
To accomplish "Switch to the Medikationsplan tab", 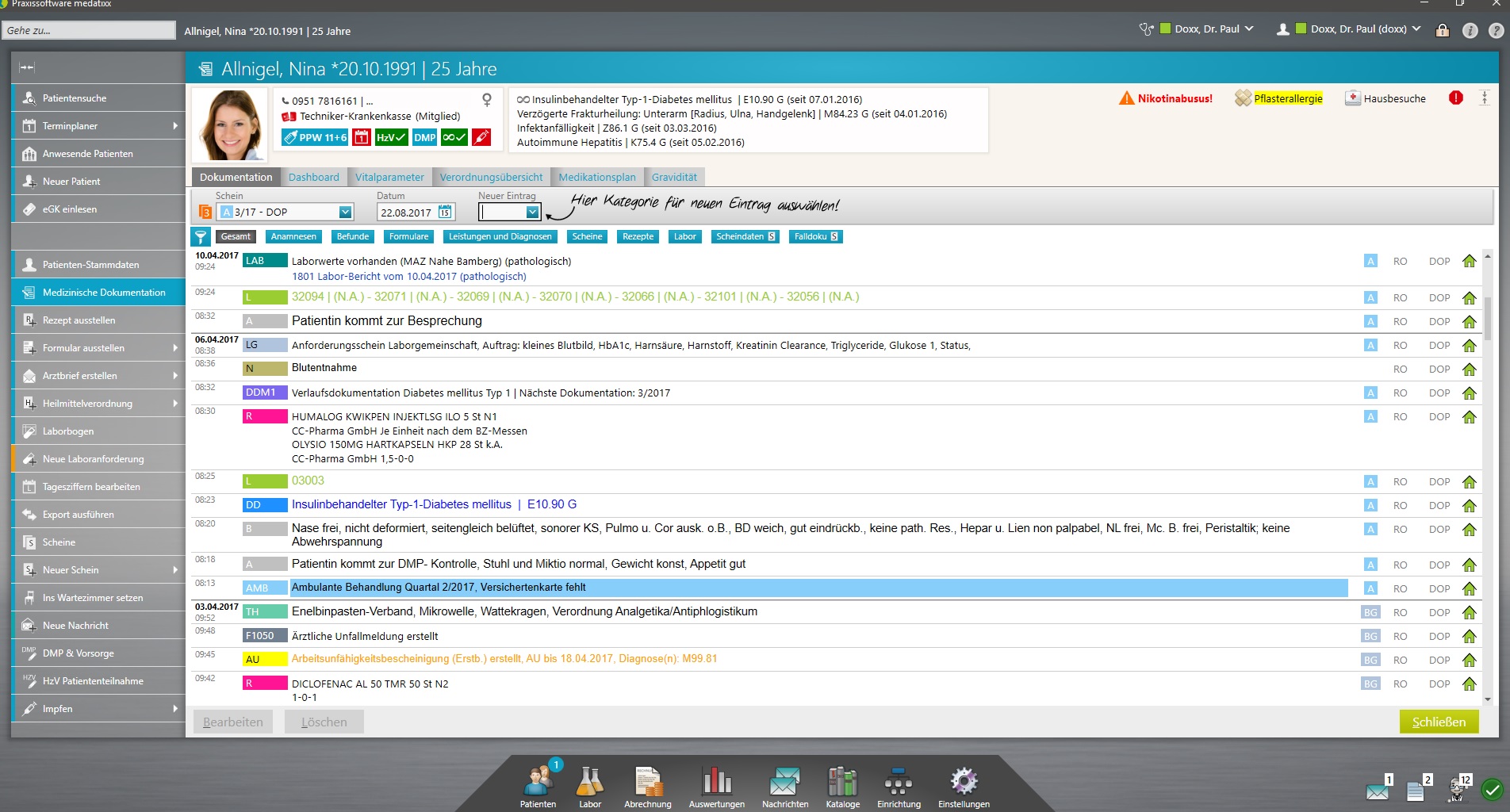I will pyautogui.click(x=596, y=177).
